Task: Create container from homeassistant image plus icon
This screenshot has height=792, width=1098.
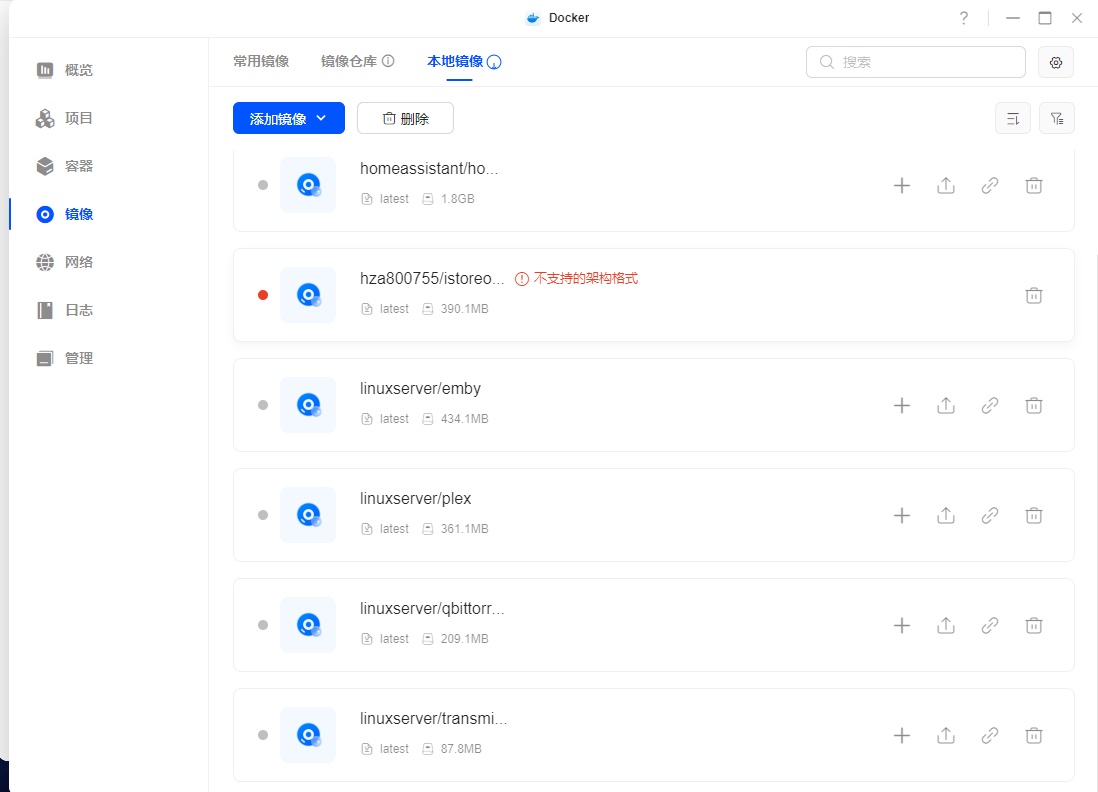Action: pyautogui.click(x=901, y=185)
